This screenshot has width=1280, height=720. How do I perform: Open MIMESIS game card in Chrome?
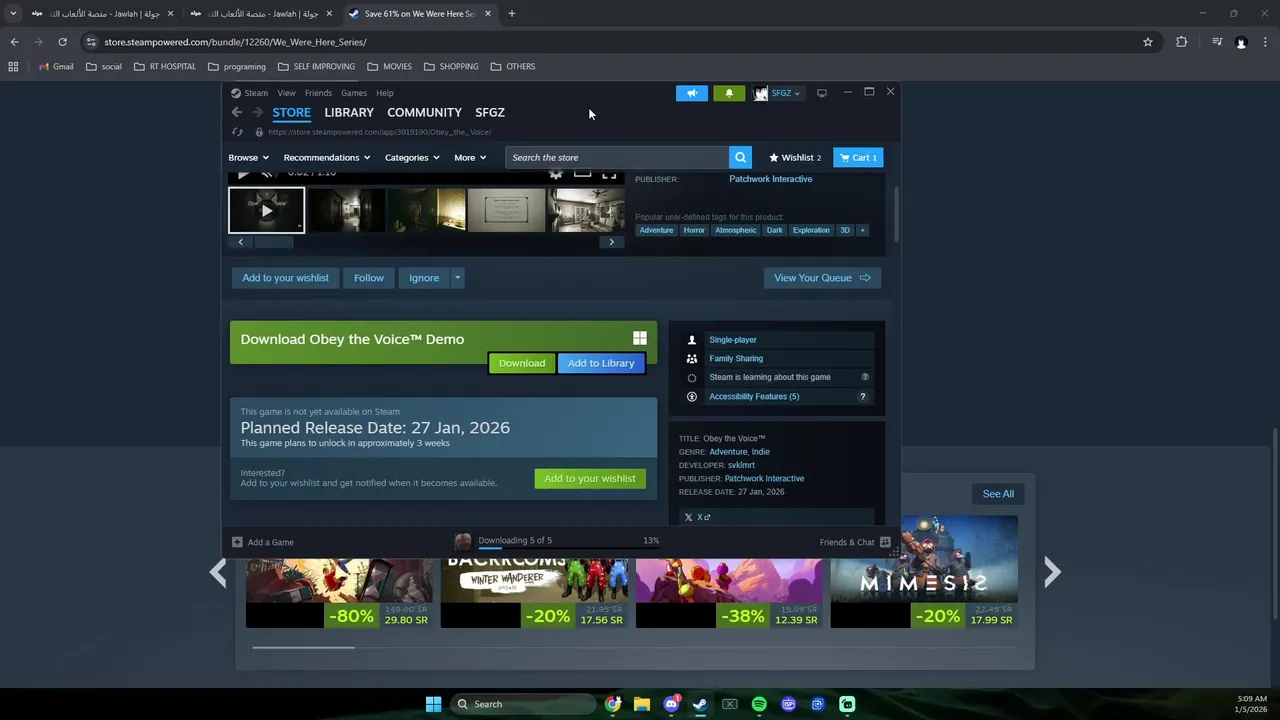pyautogui.click(x=924, y=572)
